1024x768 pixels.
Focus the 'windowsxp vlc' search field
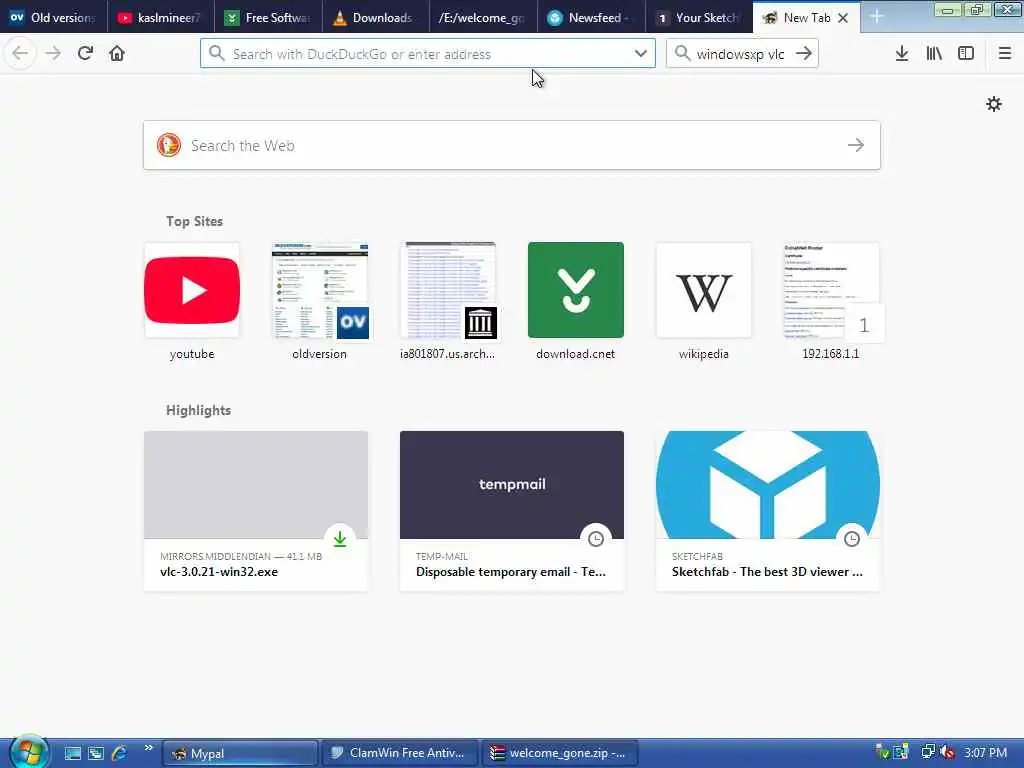pos(742,54)
